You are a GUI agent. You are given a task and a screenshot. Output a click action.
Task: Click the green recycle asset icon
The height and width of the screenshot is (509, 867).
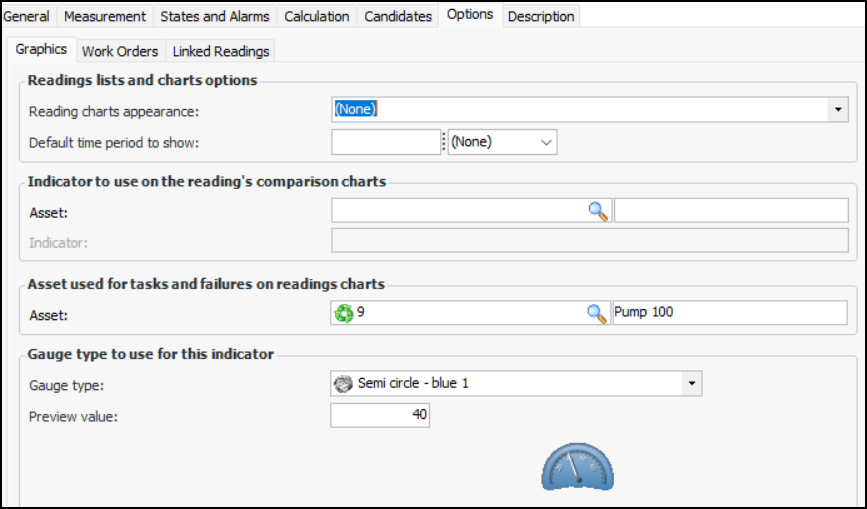[x=344, y=313]
